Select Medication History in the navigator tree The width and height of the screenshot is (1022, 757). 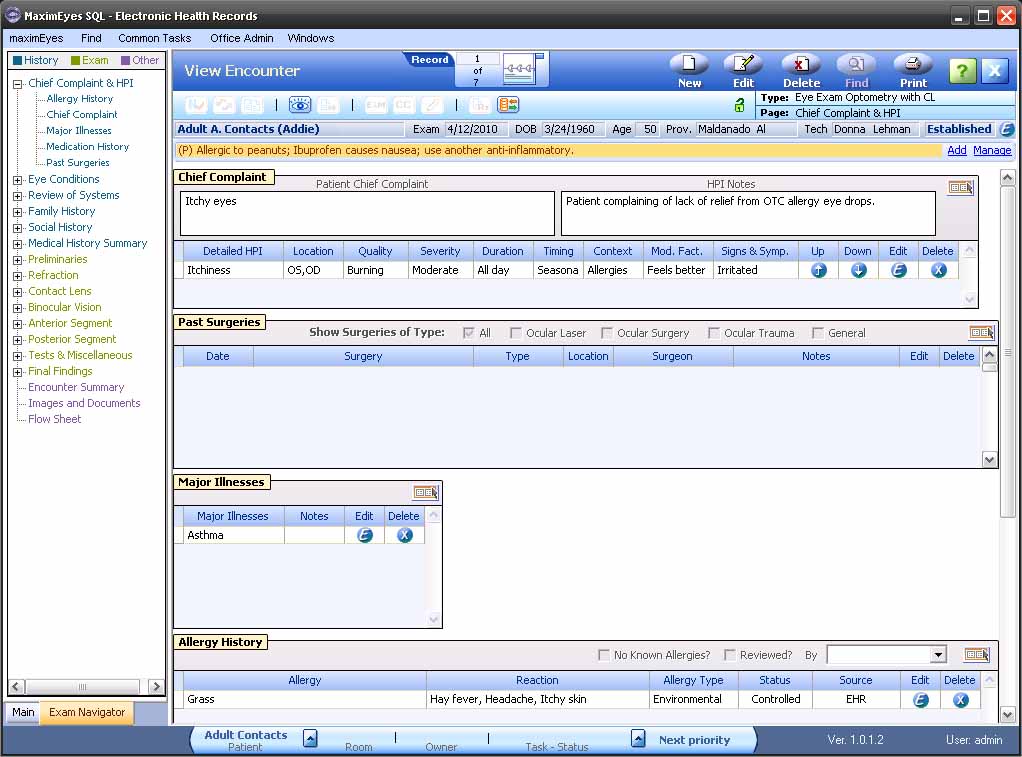pos(87,147)
